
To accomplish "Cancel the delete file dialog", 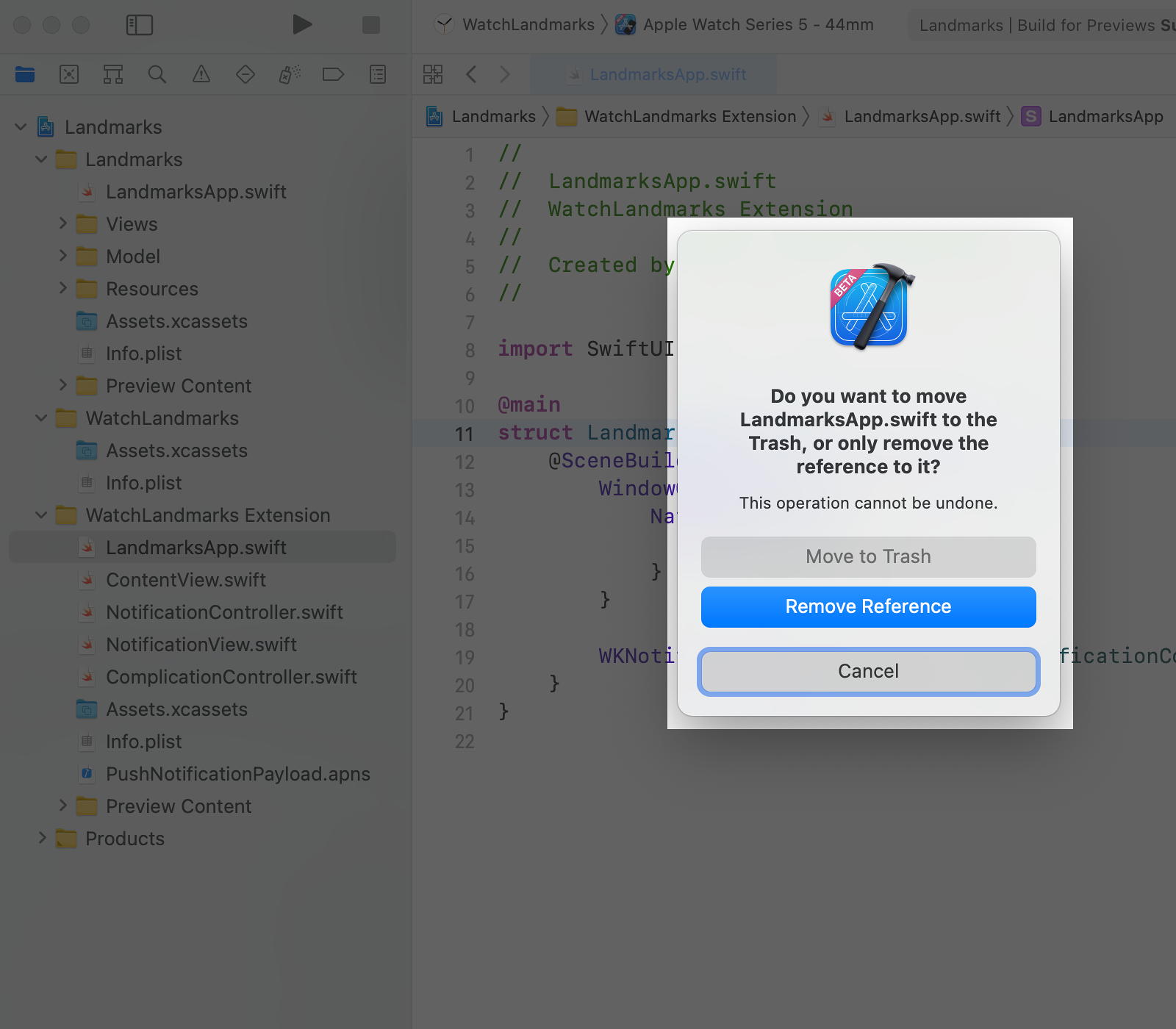I will (868, 671).
